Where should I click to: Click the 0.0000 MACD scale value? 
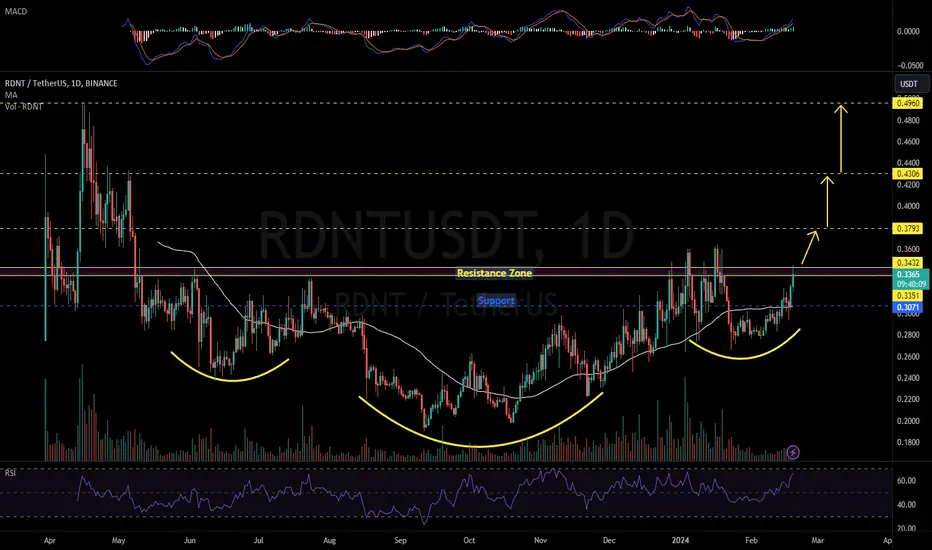(908, 31)
